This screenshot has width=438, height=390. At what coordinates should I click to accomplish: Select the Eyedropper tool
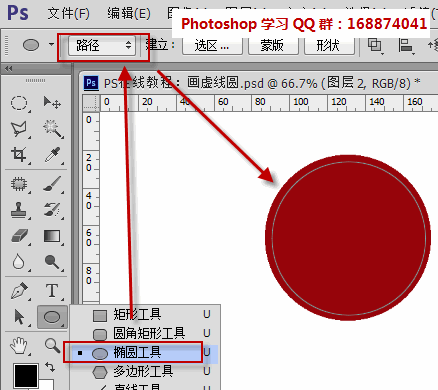[53, 155]
